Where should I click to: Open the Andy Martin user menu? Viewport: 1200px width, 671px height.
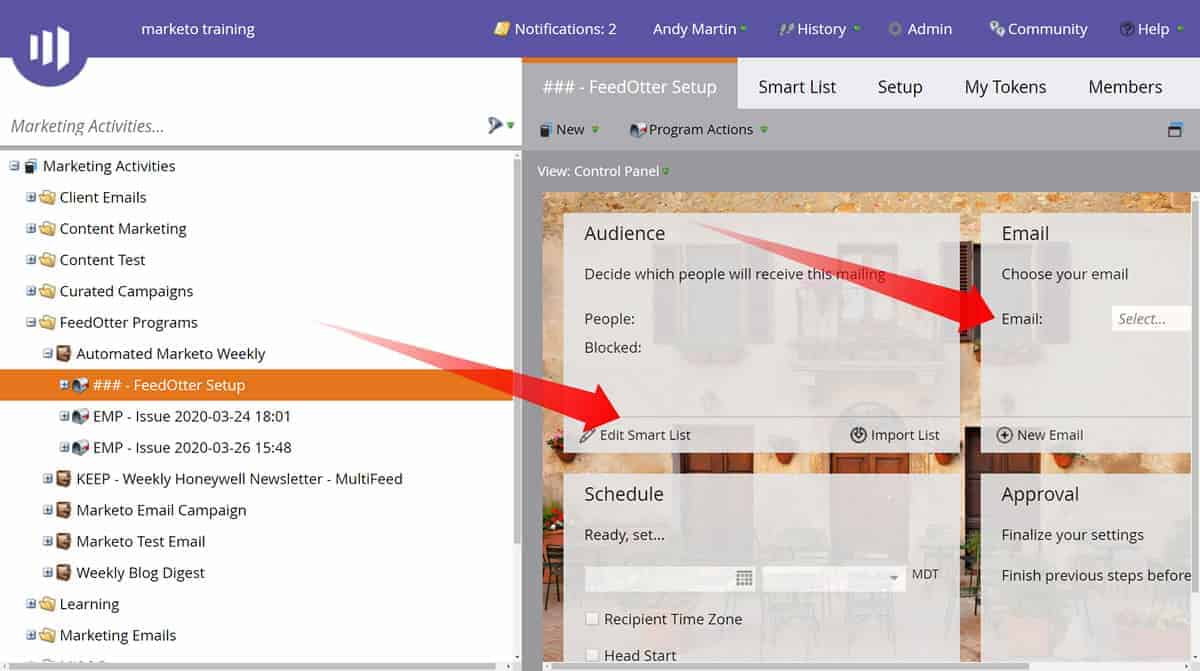700,29
